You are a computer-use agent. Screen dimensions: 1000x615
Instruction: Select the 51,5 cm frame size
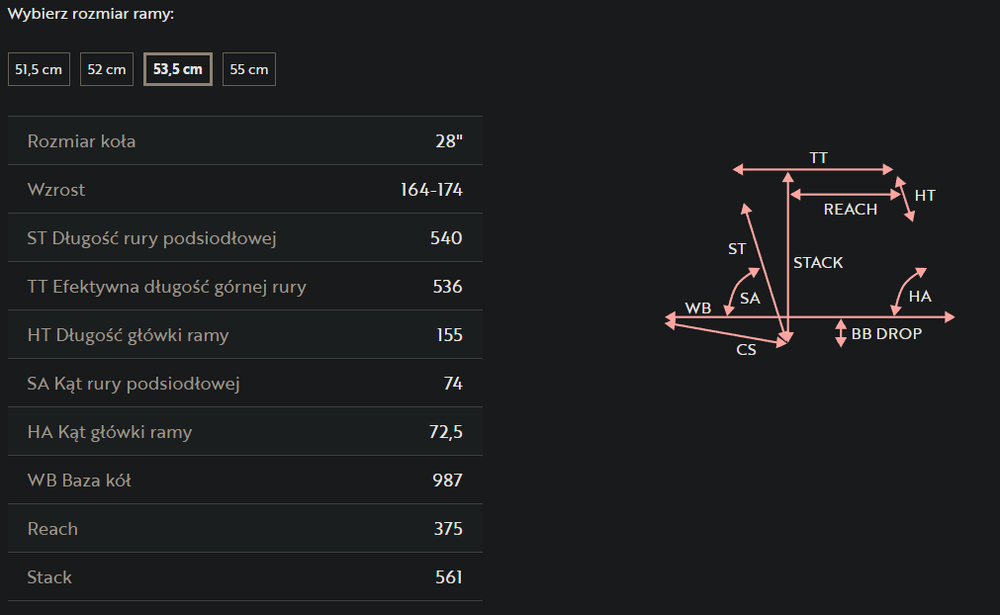coord(39,69)
